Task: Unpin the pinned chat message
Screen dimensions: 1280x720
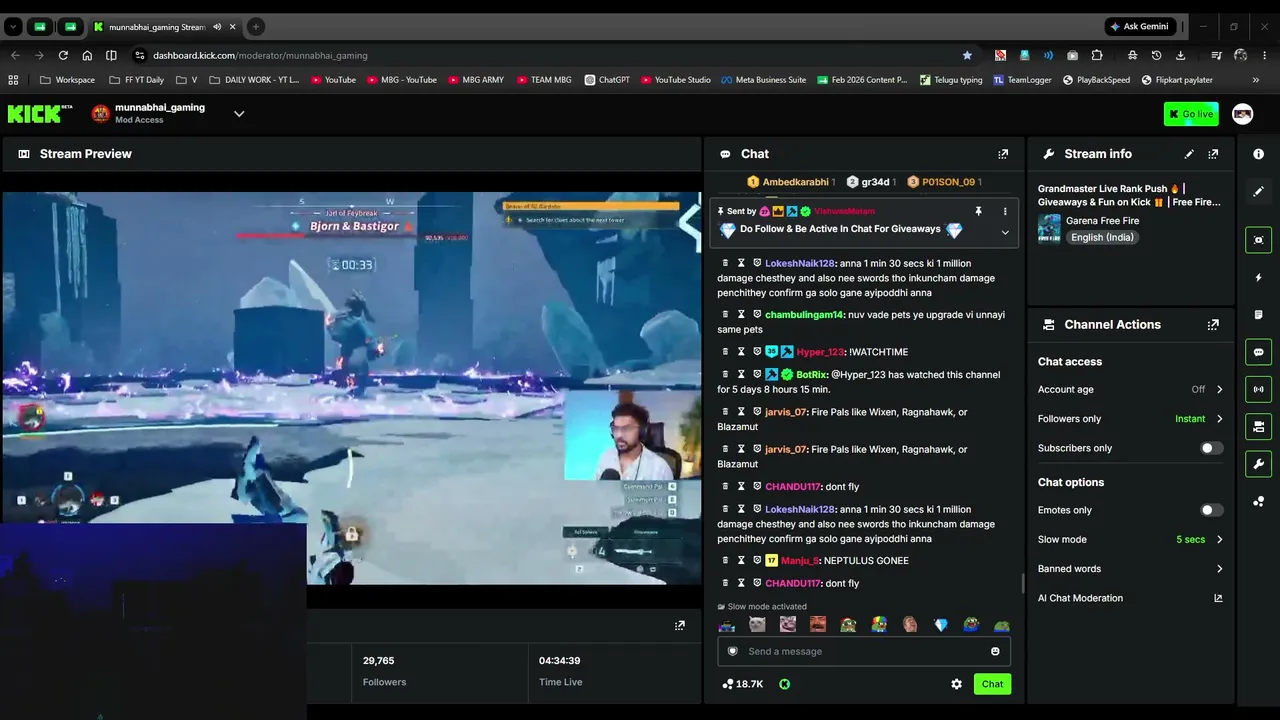Action: click(x=978, y=211)
